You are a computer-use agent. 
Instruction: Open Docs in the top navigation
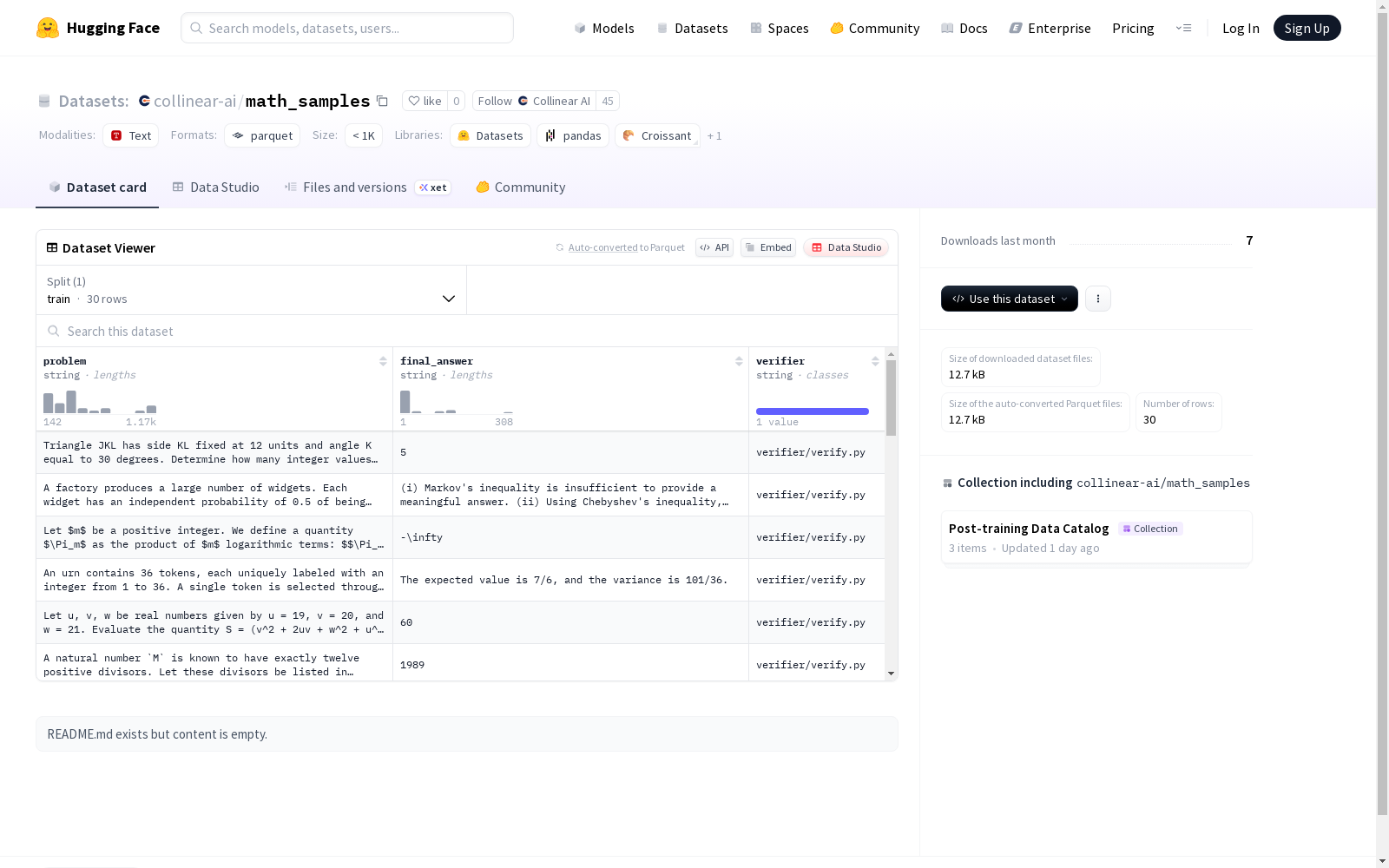(x=964, y=28)
